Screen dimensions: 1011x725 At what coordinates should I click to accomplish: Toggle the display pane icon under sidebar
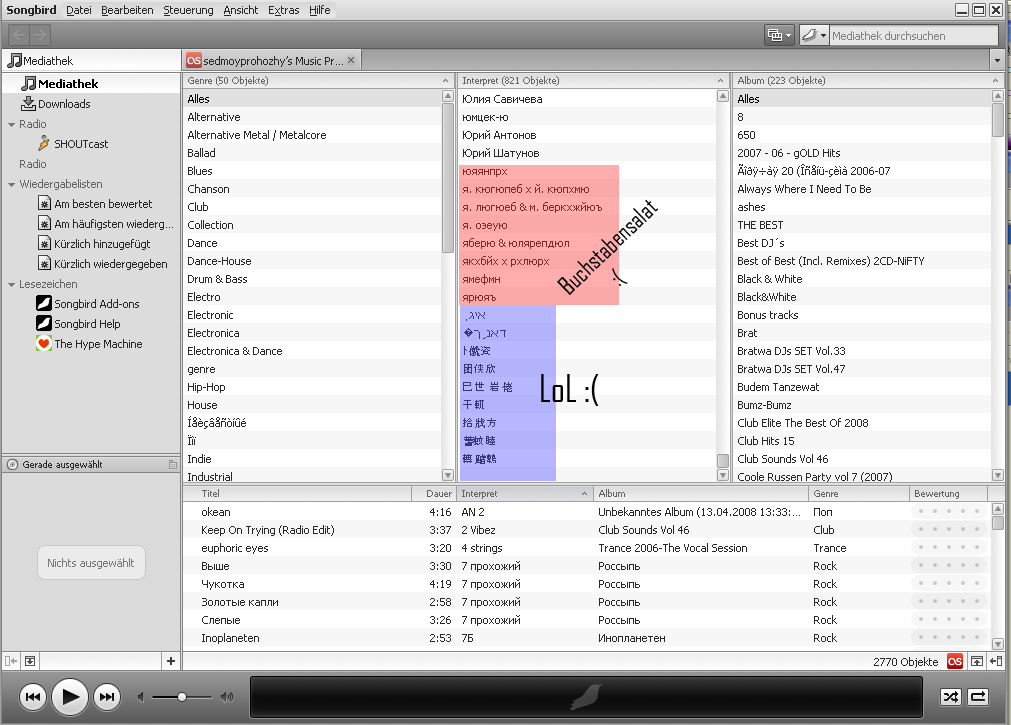coord(30,661)
